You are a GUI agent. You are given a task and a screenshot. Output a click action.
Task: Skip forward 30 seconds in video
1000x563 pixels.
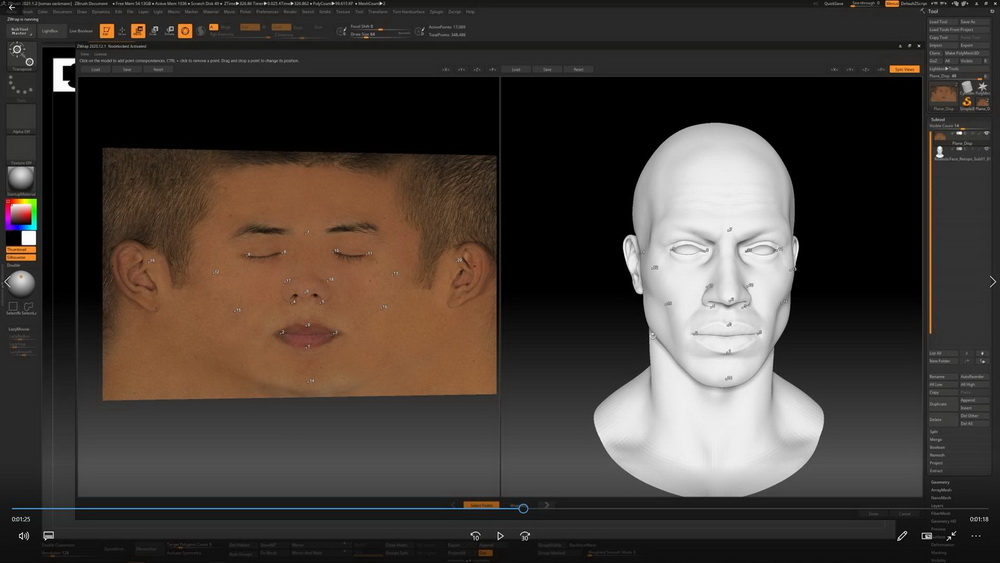525,536
